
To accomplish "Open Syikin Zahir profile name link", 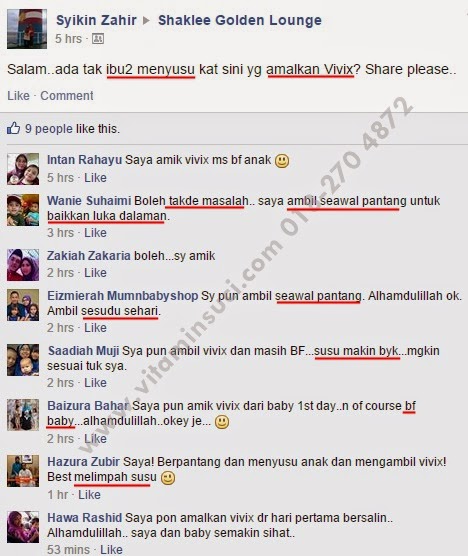I will 96,20.
